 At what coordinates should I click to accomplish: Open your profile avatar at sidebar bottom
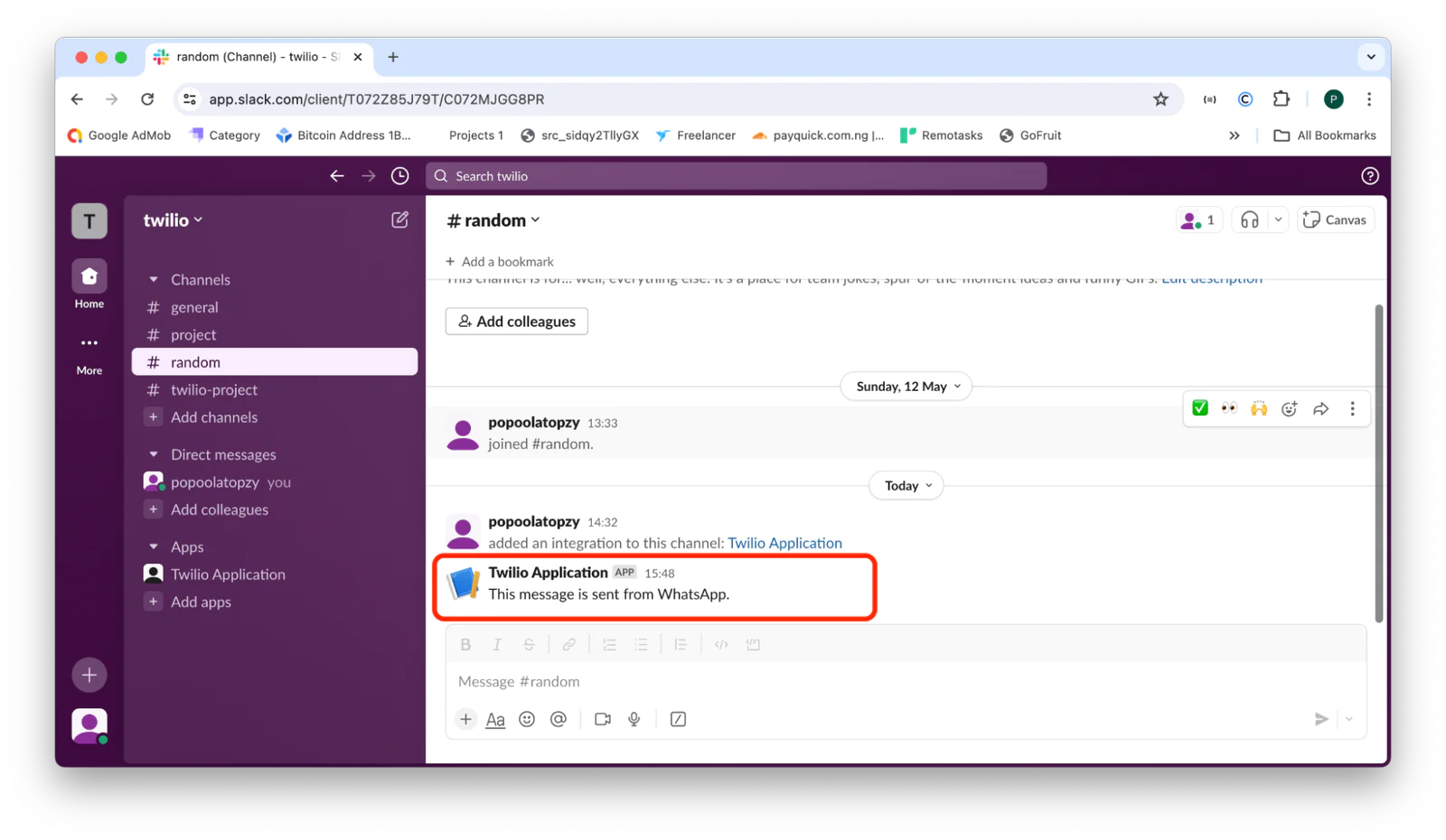(x=89, y=725)
